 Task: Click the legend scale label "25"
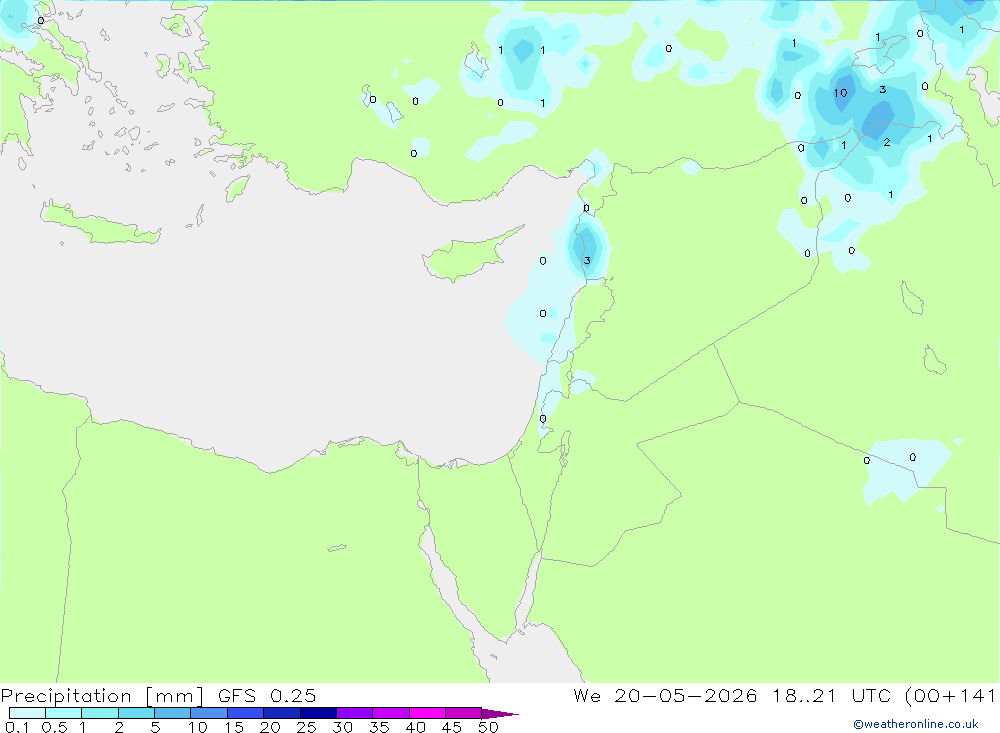[307, 727]
